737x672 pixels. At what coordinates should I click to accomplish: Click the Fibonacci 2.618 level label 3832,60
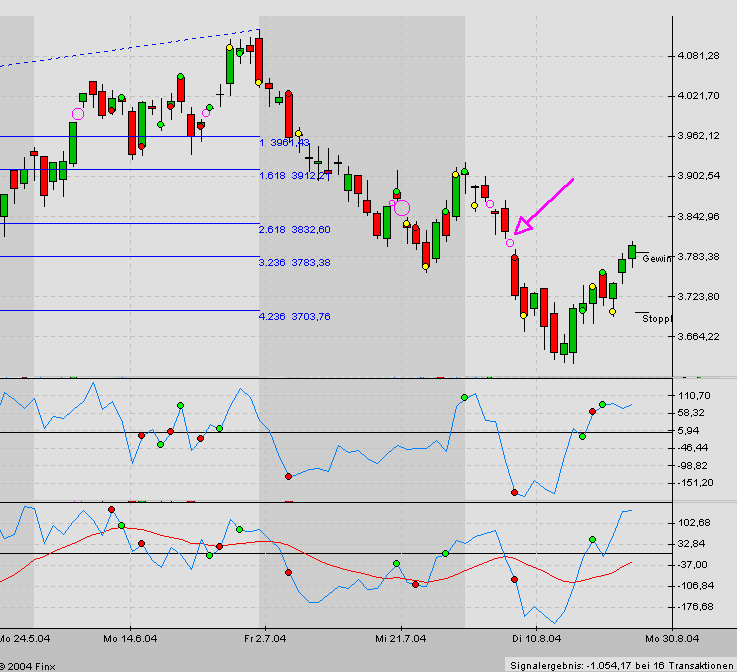(294, 229)
